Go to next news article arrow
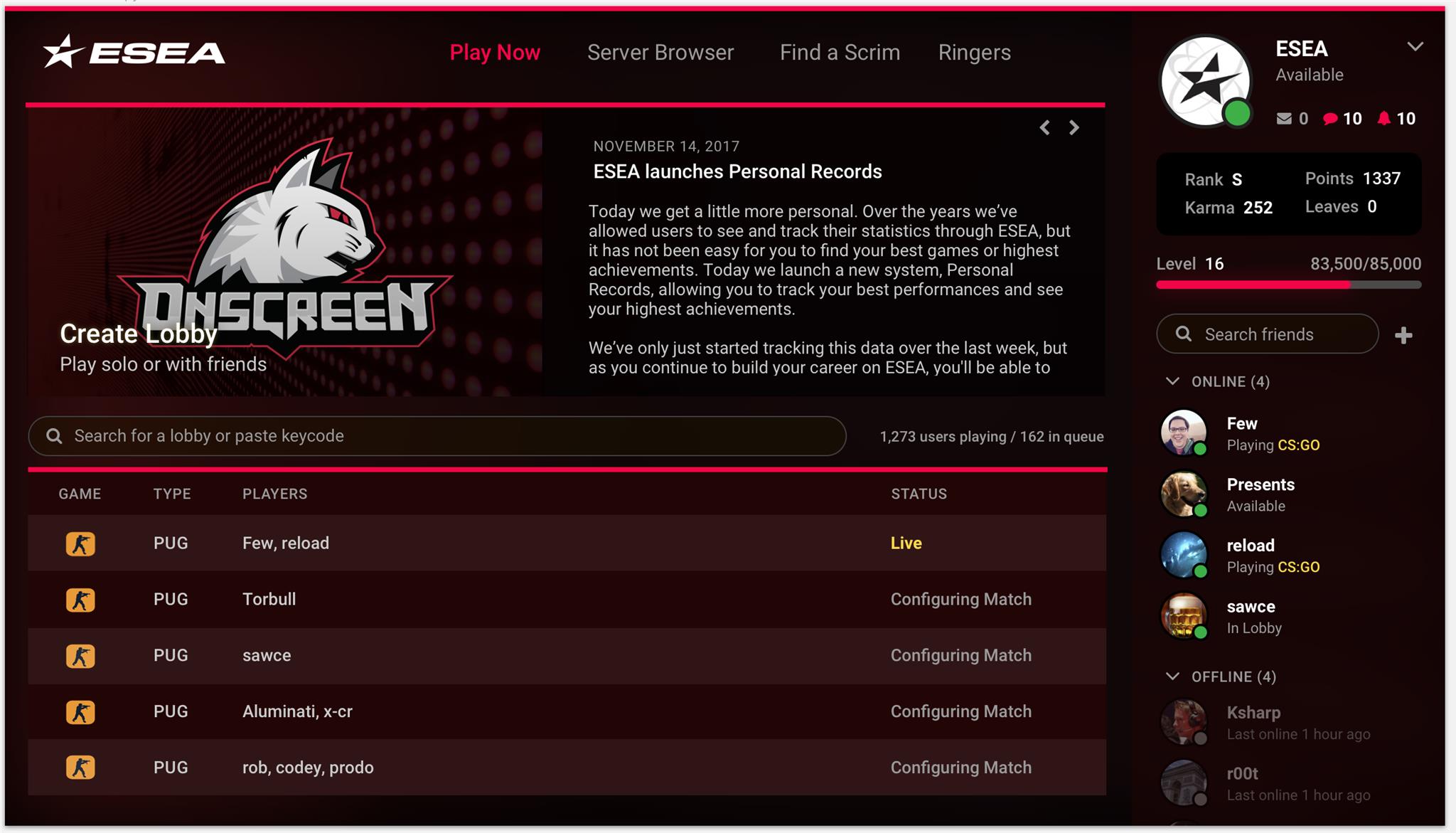The width and height of the screenshot is (1456, 833). (x=1074, y=127)
